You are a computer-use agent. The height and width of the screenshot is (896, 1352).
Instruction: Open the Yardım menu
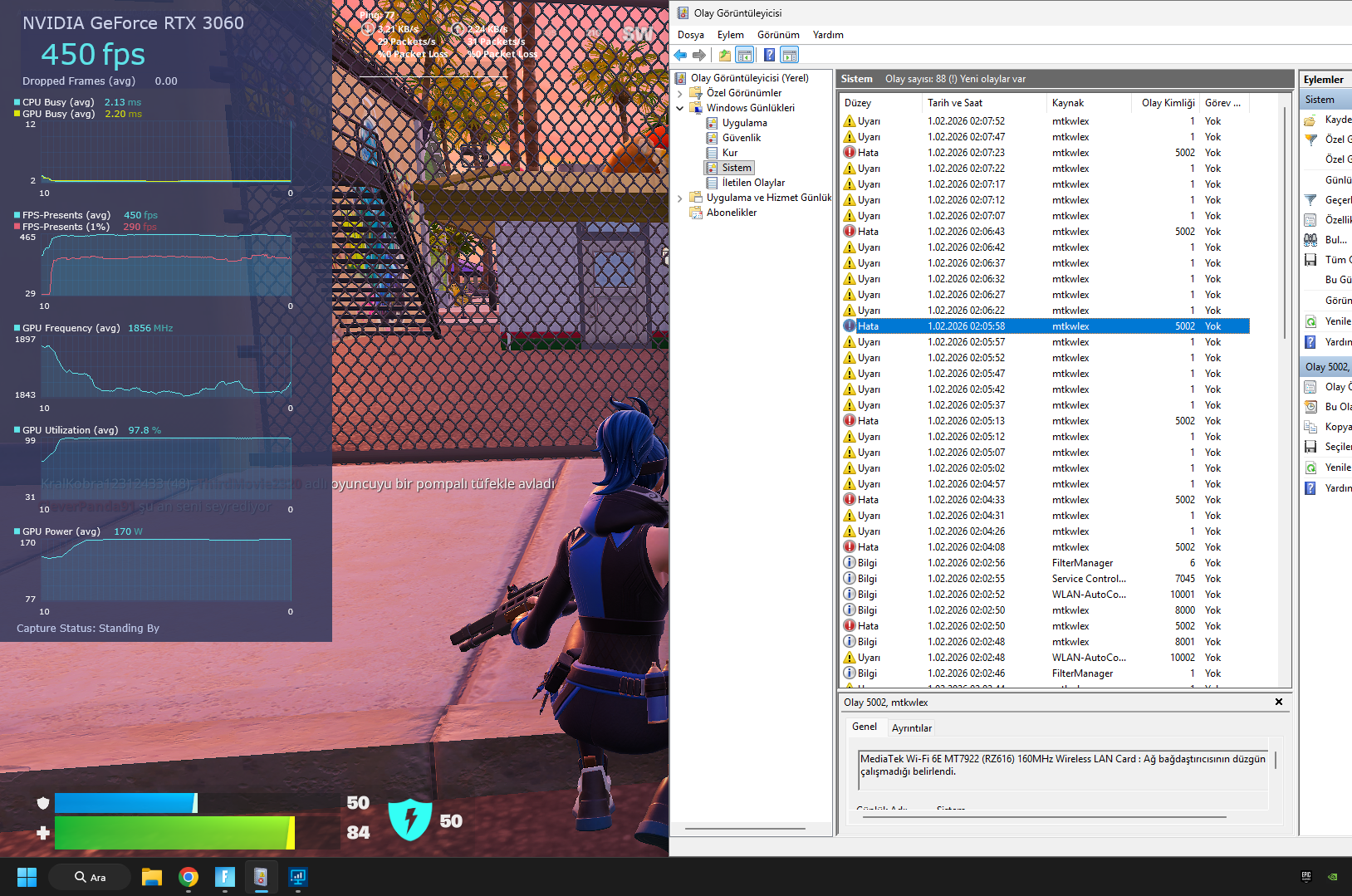(828, 35)
